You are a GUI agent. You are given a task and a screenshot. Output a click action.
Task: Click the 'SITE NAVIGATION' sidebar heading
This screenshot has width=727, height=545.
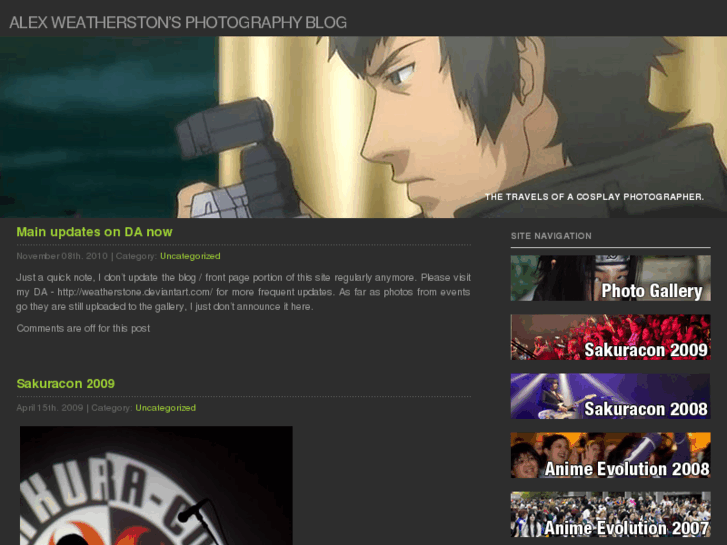pos(551,236)
